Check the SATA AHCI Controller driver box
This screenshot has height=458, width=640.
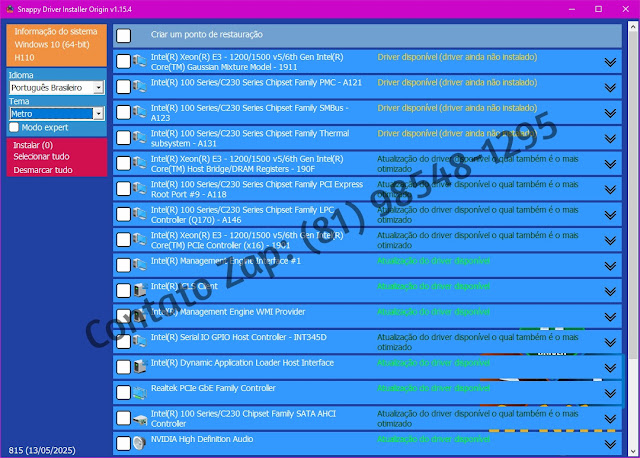pos(124,418)
